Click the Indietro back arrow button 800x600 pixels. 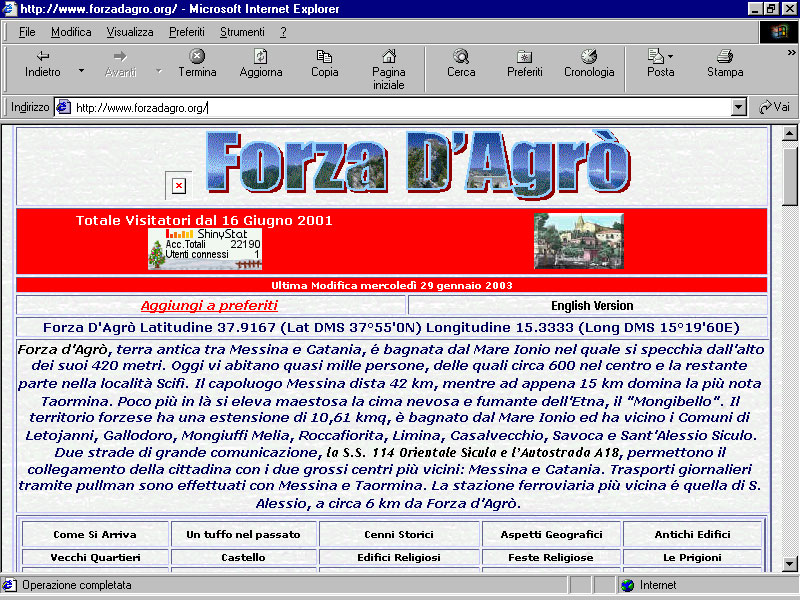(43, 64)
